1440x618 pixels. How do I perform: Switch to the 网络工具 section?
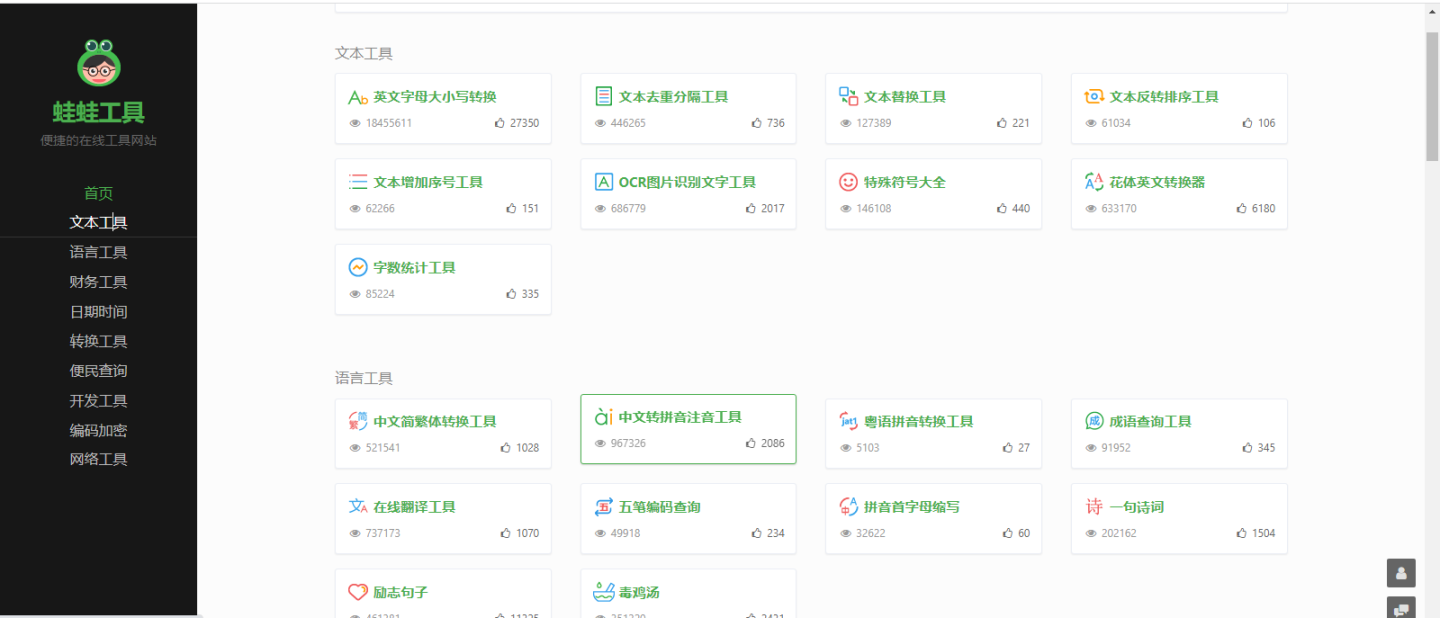(98, 458)
